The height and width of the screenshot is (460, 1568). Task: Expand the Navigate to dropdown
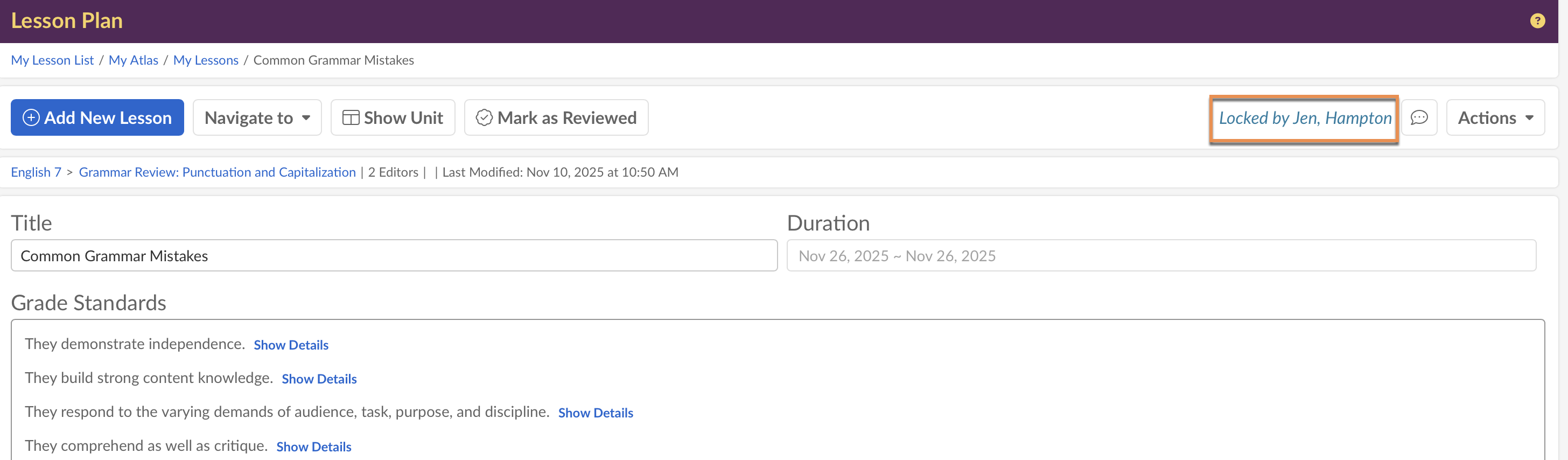pyautogui.click(x=257, y=117)
